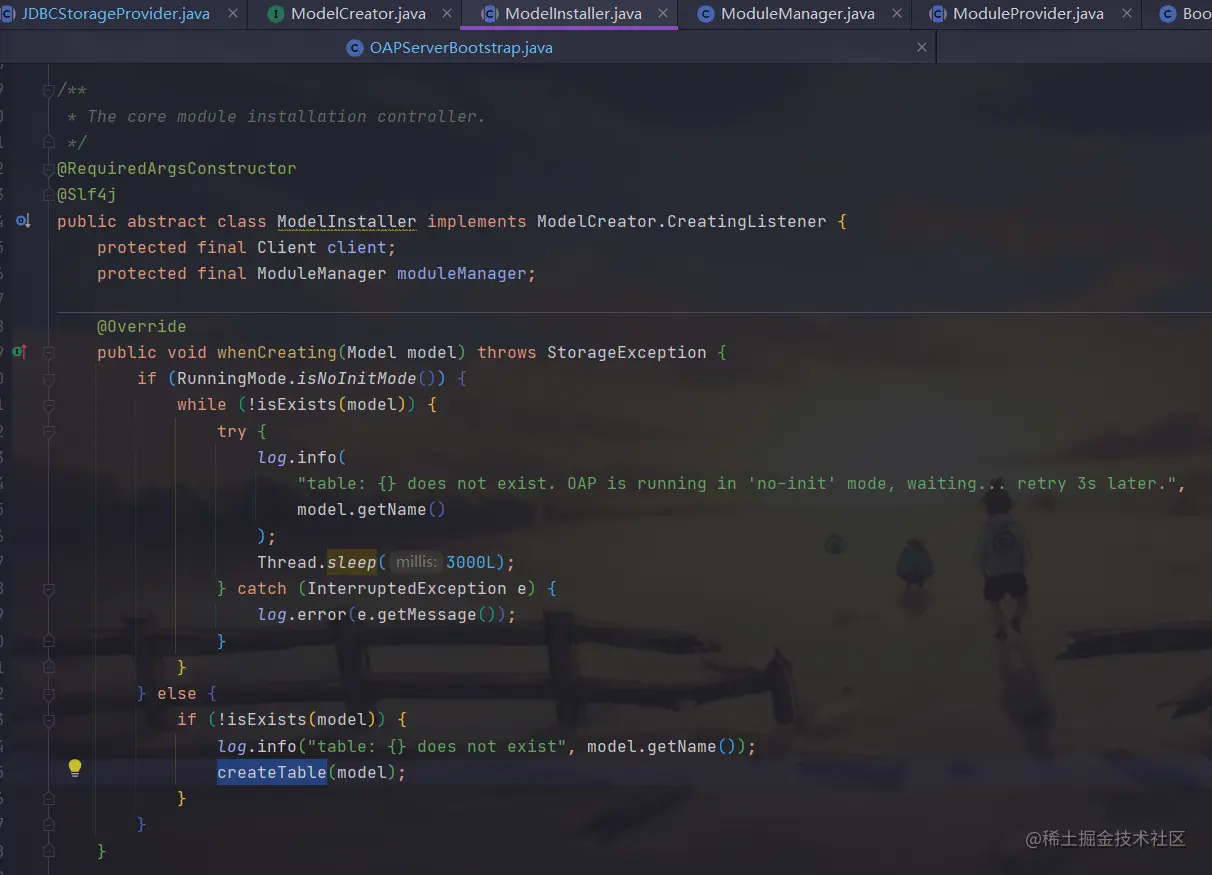
Task: Click the Model parameter type of whenCreating
Action: click(x=372, y=352)
